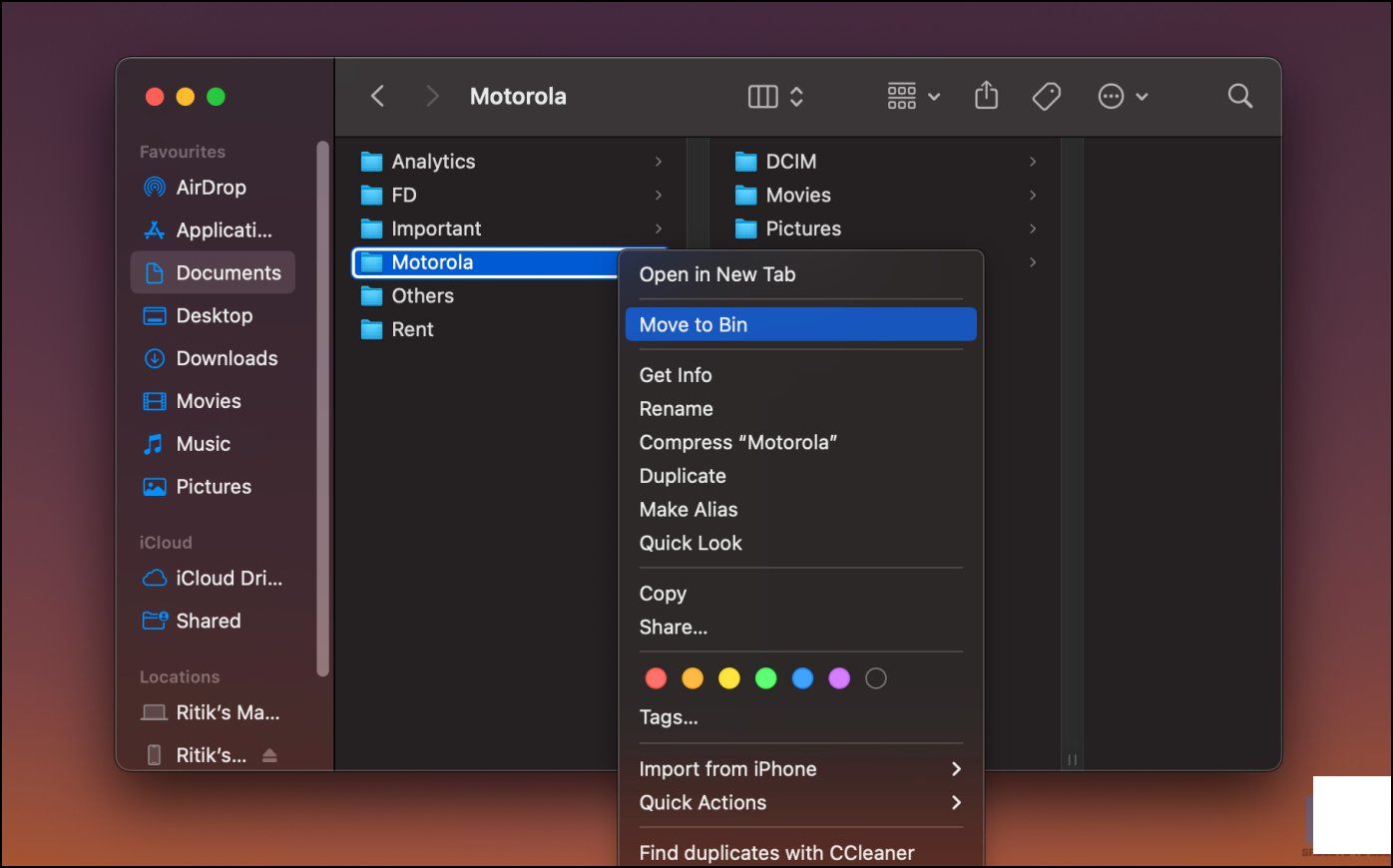Viewport: 1393px width, 868px height.
Task: Expand the DCIM folder chevron
Action: point(1033,162)
